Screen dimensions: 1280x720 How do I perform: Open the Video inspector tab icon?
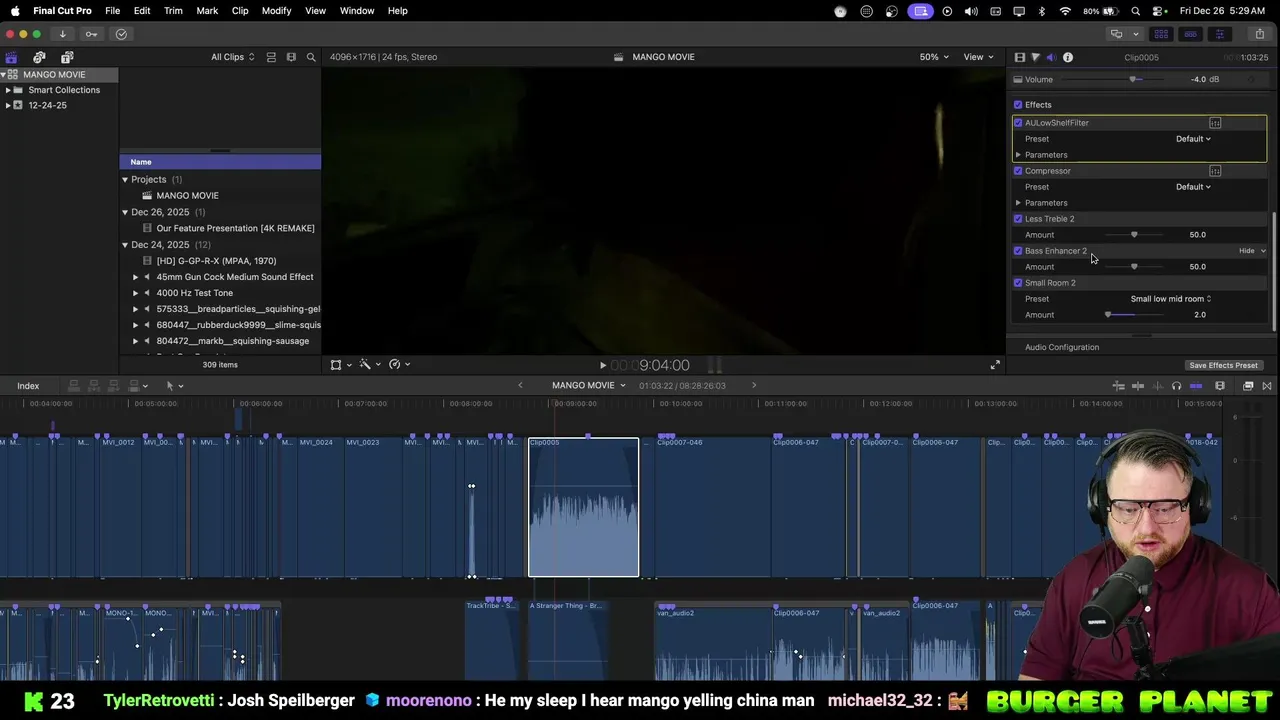pos(1020,57)
